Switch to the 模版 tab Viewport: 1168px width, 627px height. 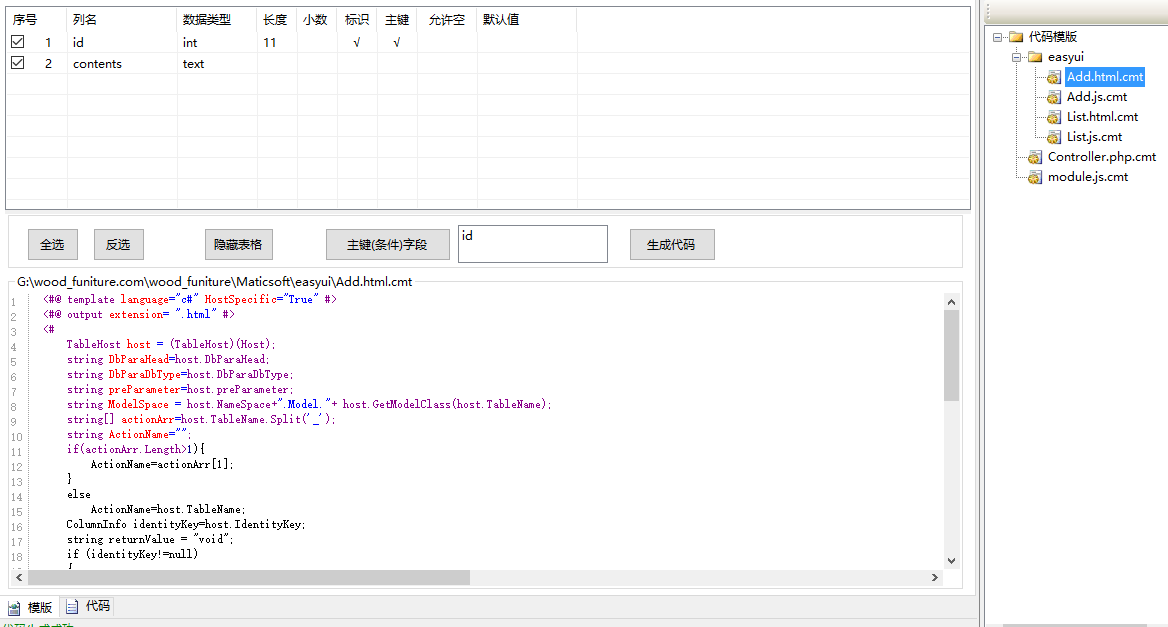[x=30, y=607]
